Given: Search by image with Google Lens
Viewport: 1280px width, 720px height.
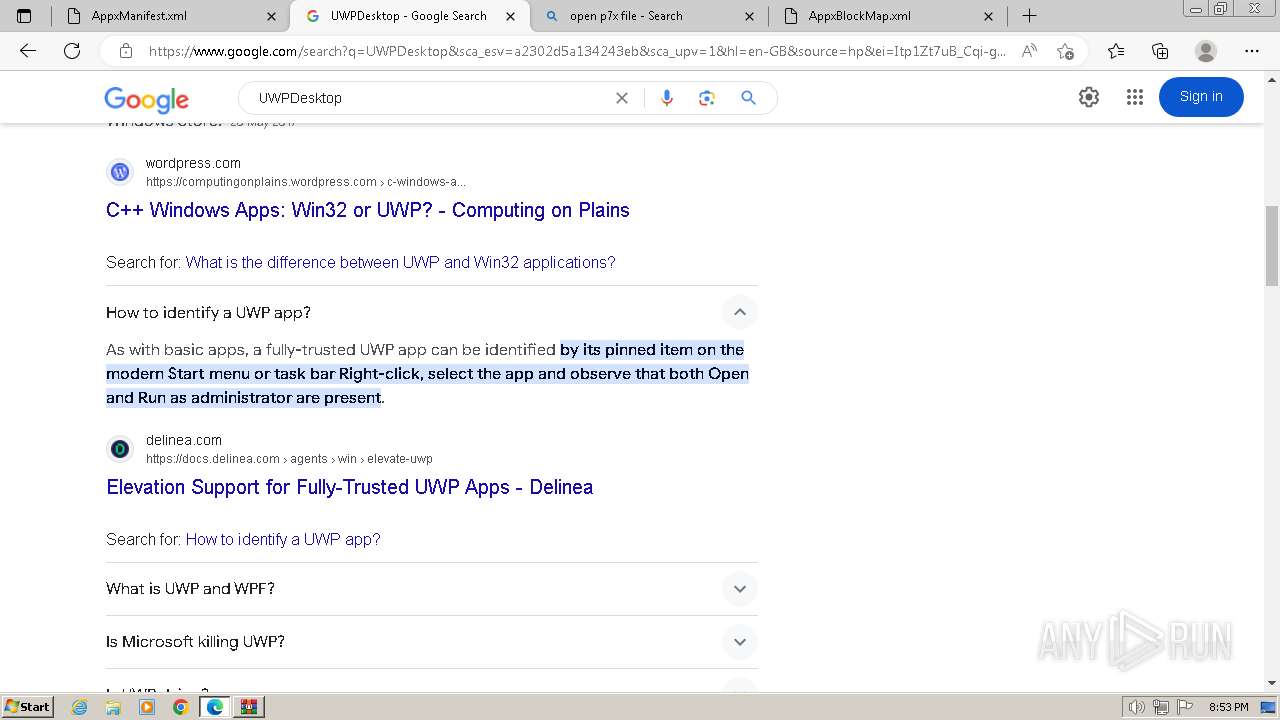Looking at the screenshot, I should (x=707, y=98).
